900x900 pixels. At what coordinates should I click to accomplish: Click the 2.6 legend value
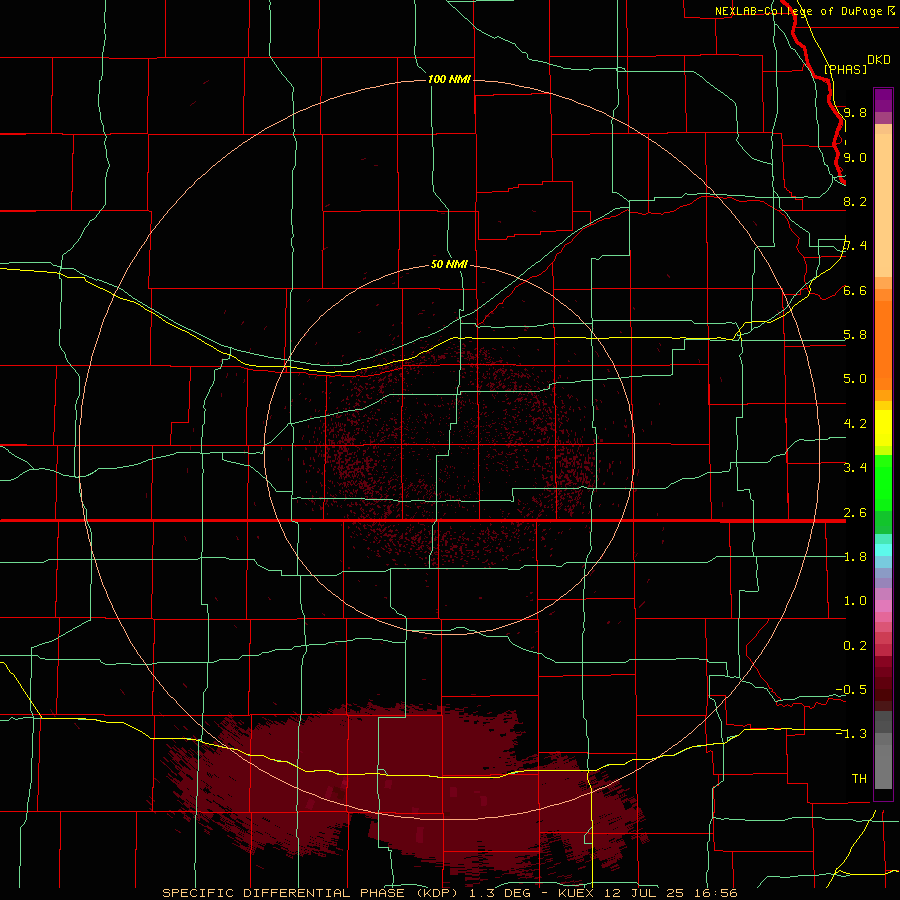(x=855, y=513)
